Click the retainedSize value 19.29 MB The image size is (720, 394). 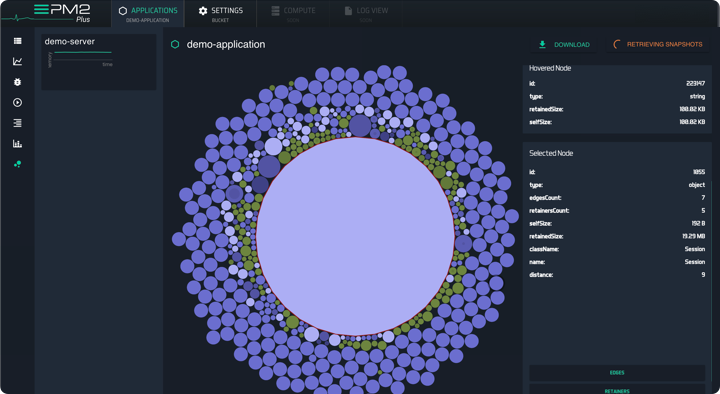click(693, 236)
